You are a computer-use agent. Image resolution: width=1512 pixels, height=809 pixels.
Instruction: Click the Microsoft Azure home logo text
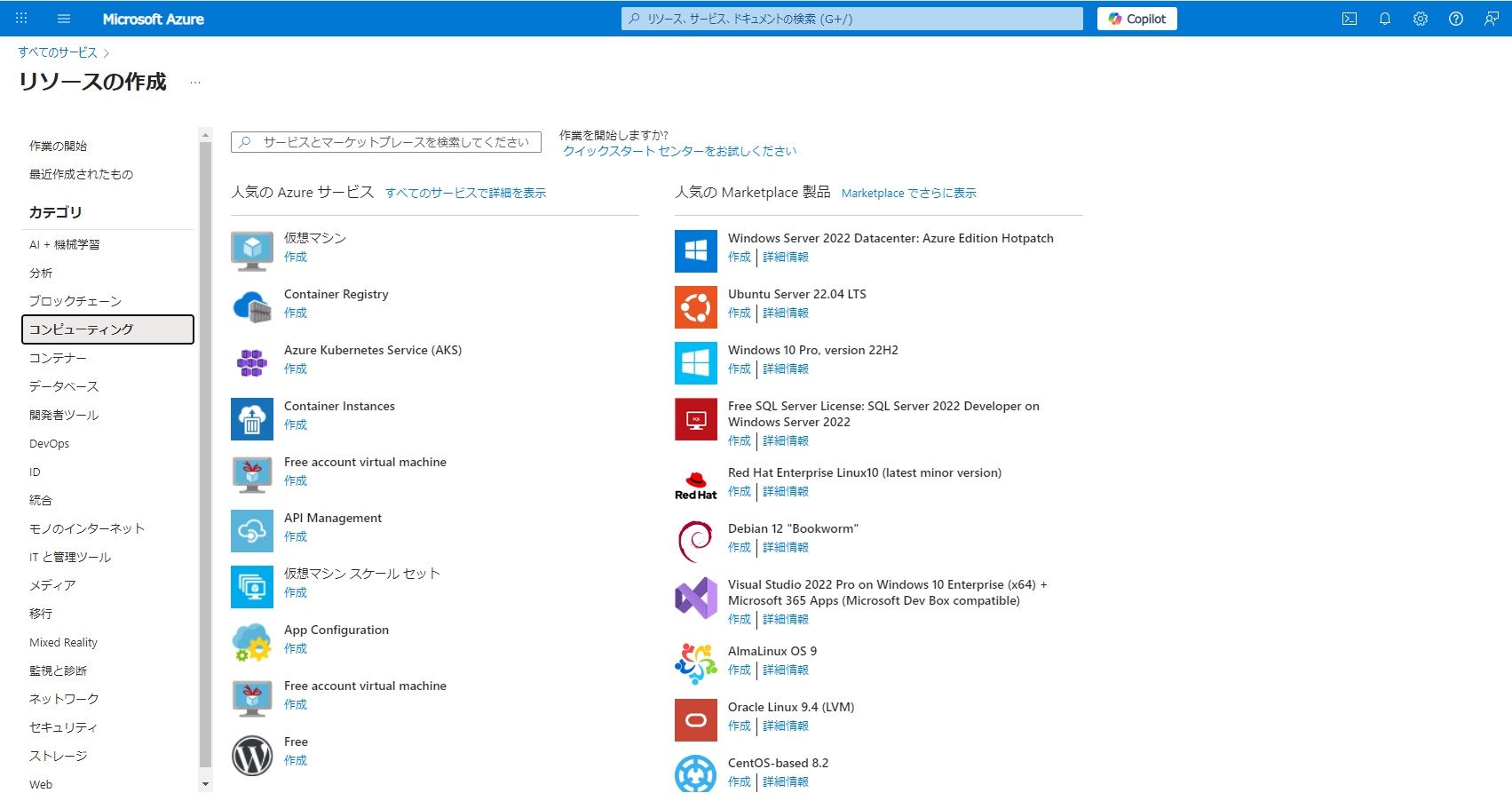[x=154, y=19]
